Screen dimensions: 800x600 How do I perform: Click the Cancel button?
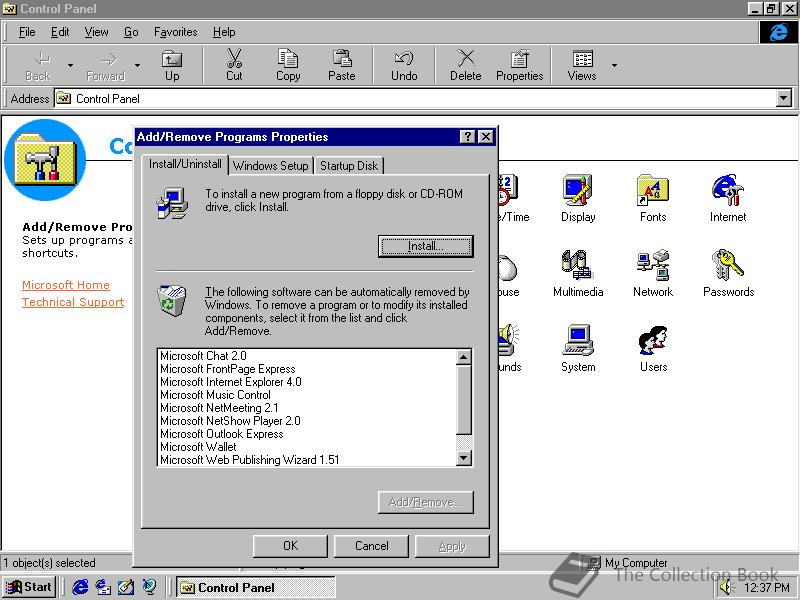pos(371,546)
